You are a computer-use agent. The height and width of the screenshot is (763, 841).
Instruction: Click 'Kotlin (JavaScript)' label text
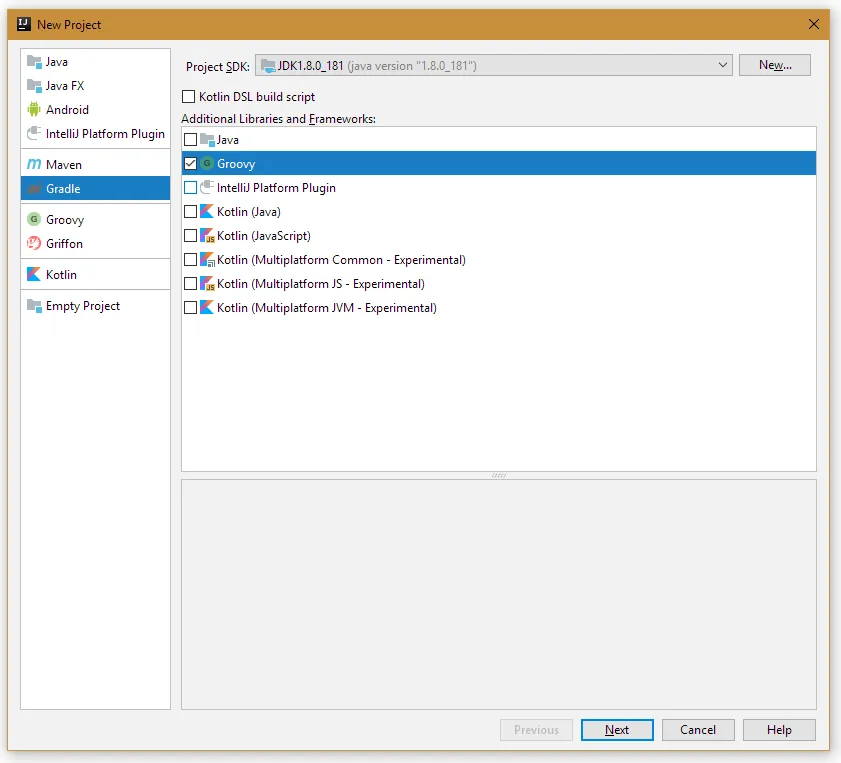(264, 236)
